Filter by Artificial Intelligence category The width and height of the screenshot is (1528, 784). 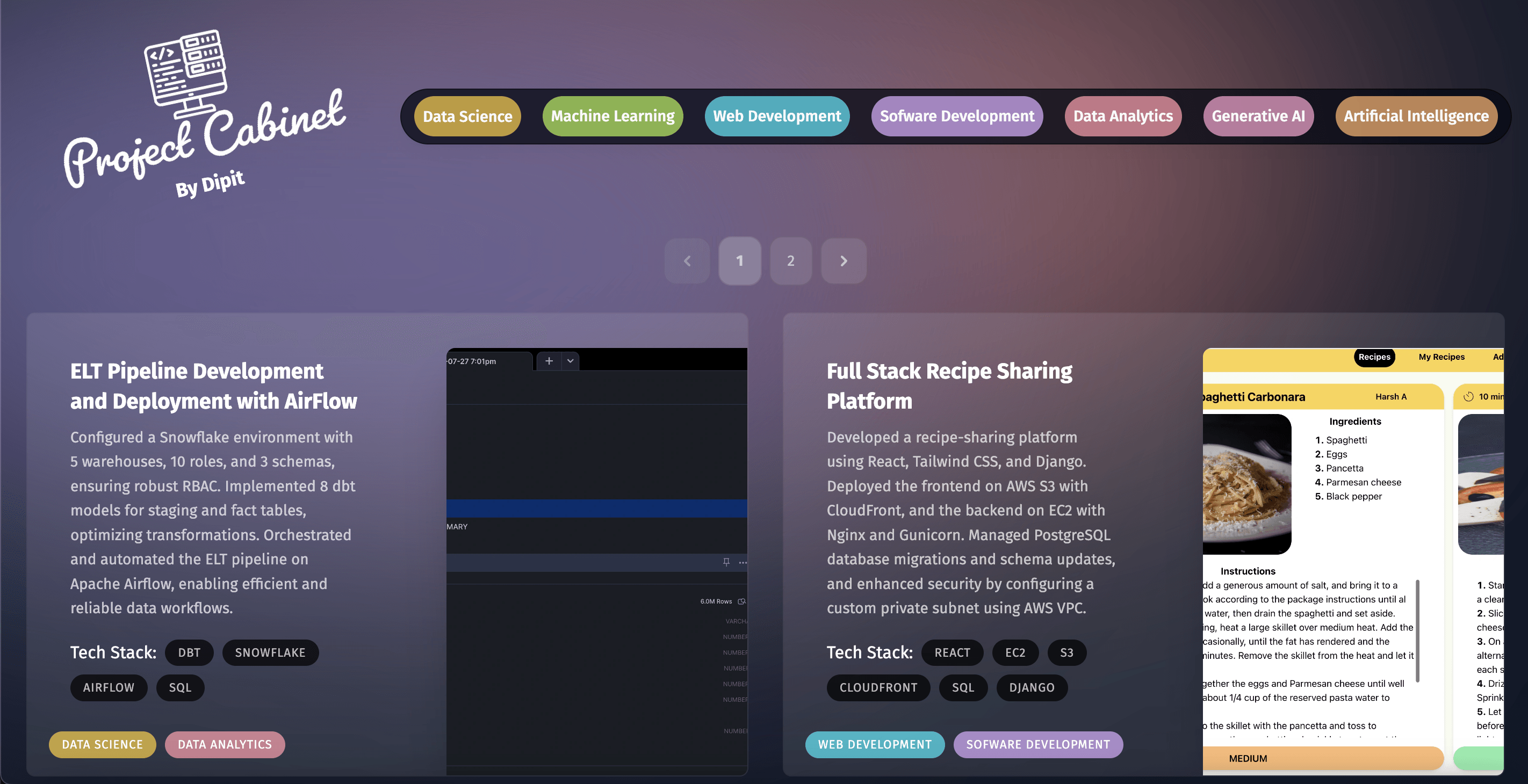1416,116
